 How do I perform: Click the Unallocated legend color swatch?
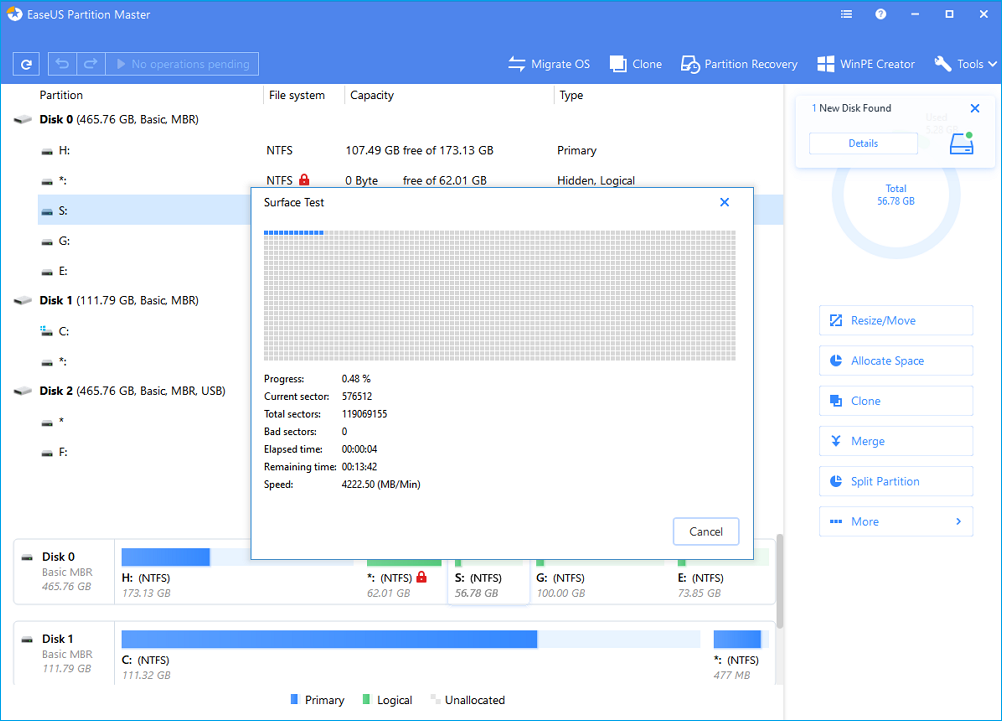tap(435, 699)
